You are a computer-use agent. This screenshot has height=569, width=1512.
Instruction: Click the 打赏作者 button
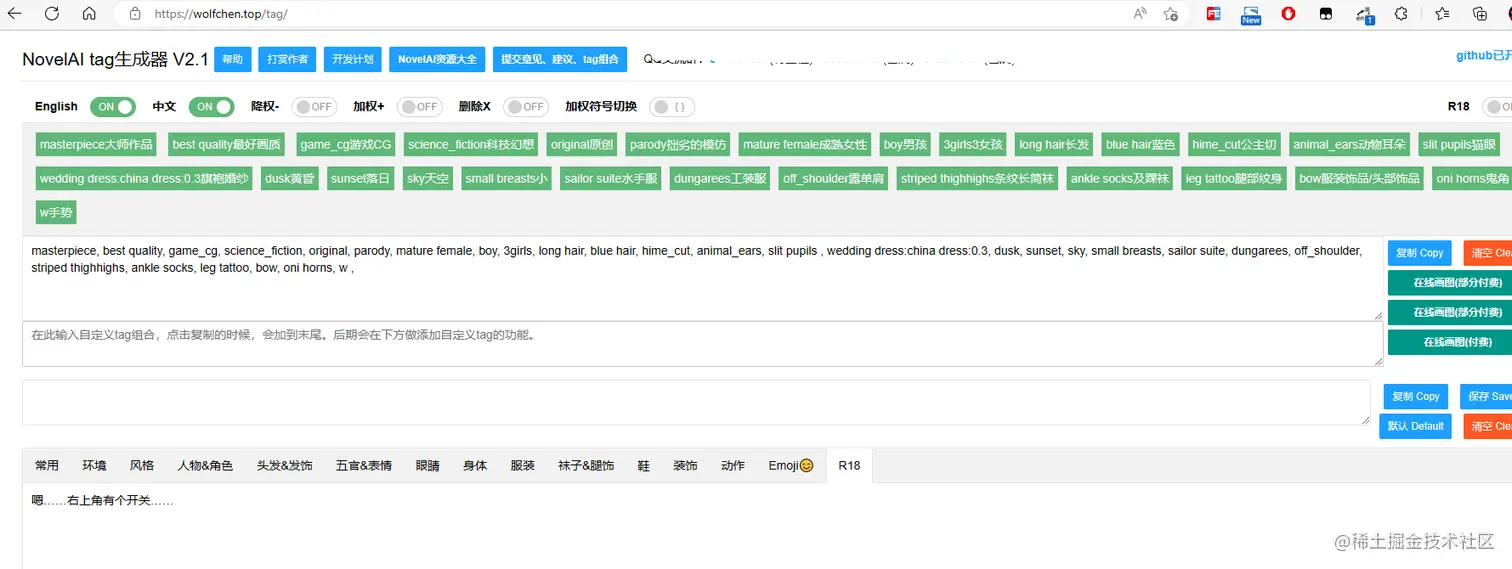point(288,59)
